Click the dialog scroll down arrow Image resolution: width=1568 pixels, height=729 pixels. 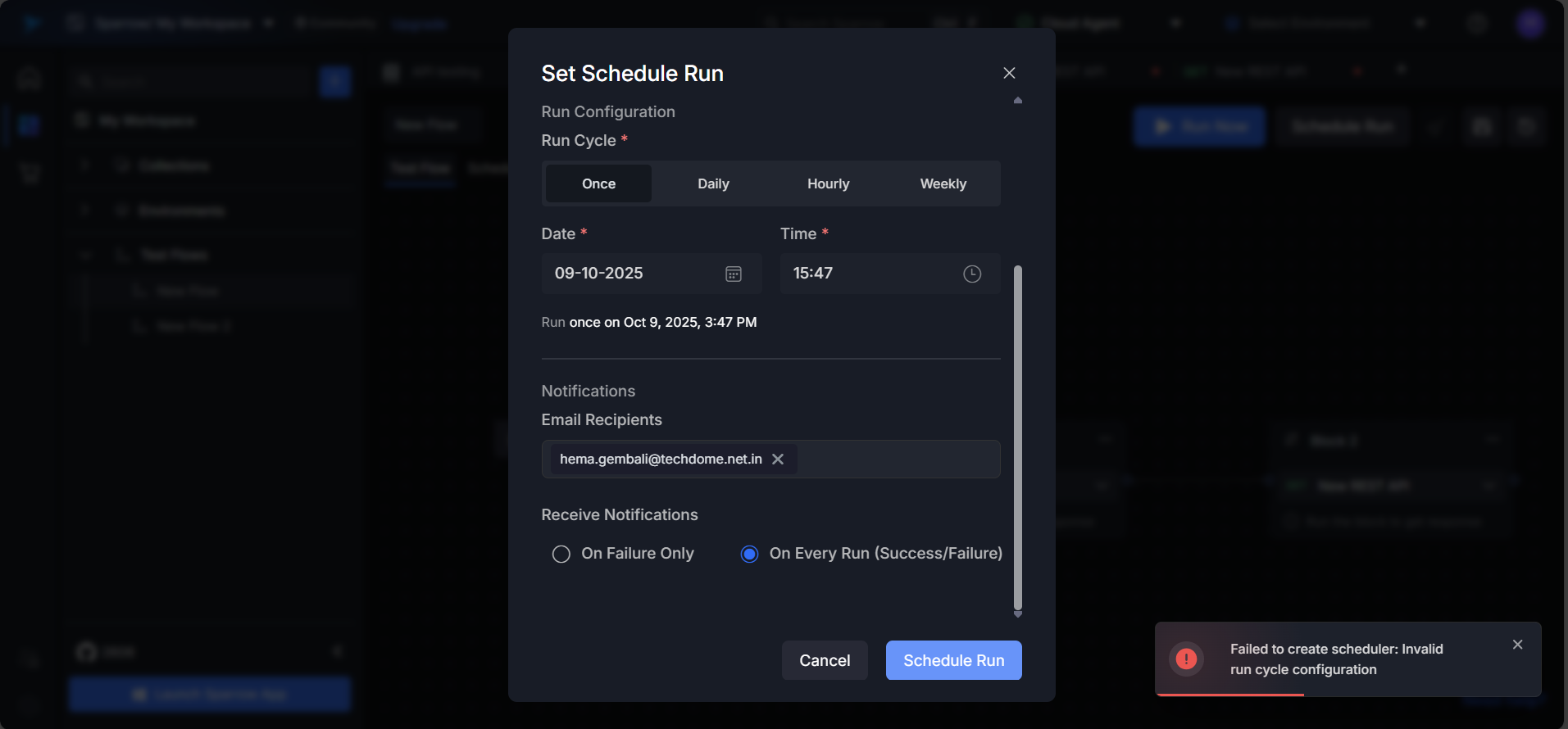pyautogui.click(x=1018, y=614)
